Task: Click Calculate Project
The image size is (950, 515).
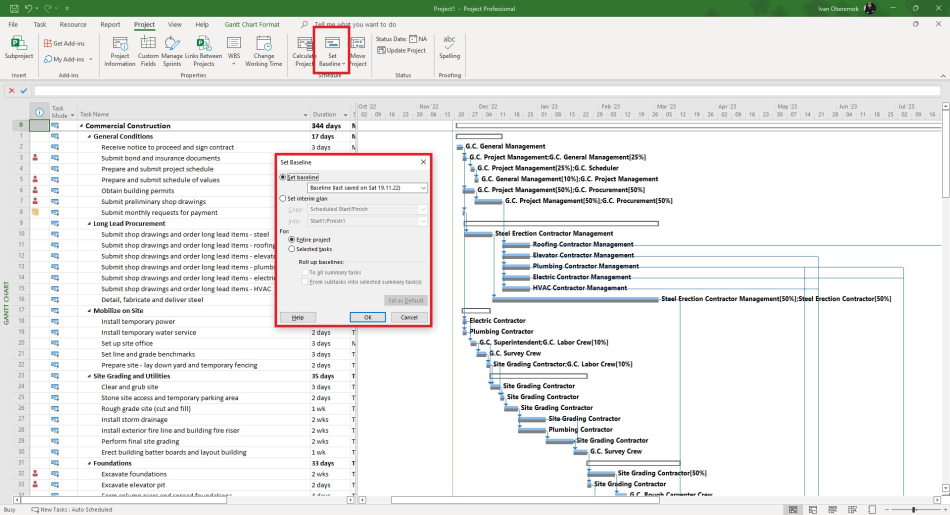Action: (304, 51)
